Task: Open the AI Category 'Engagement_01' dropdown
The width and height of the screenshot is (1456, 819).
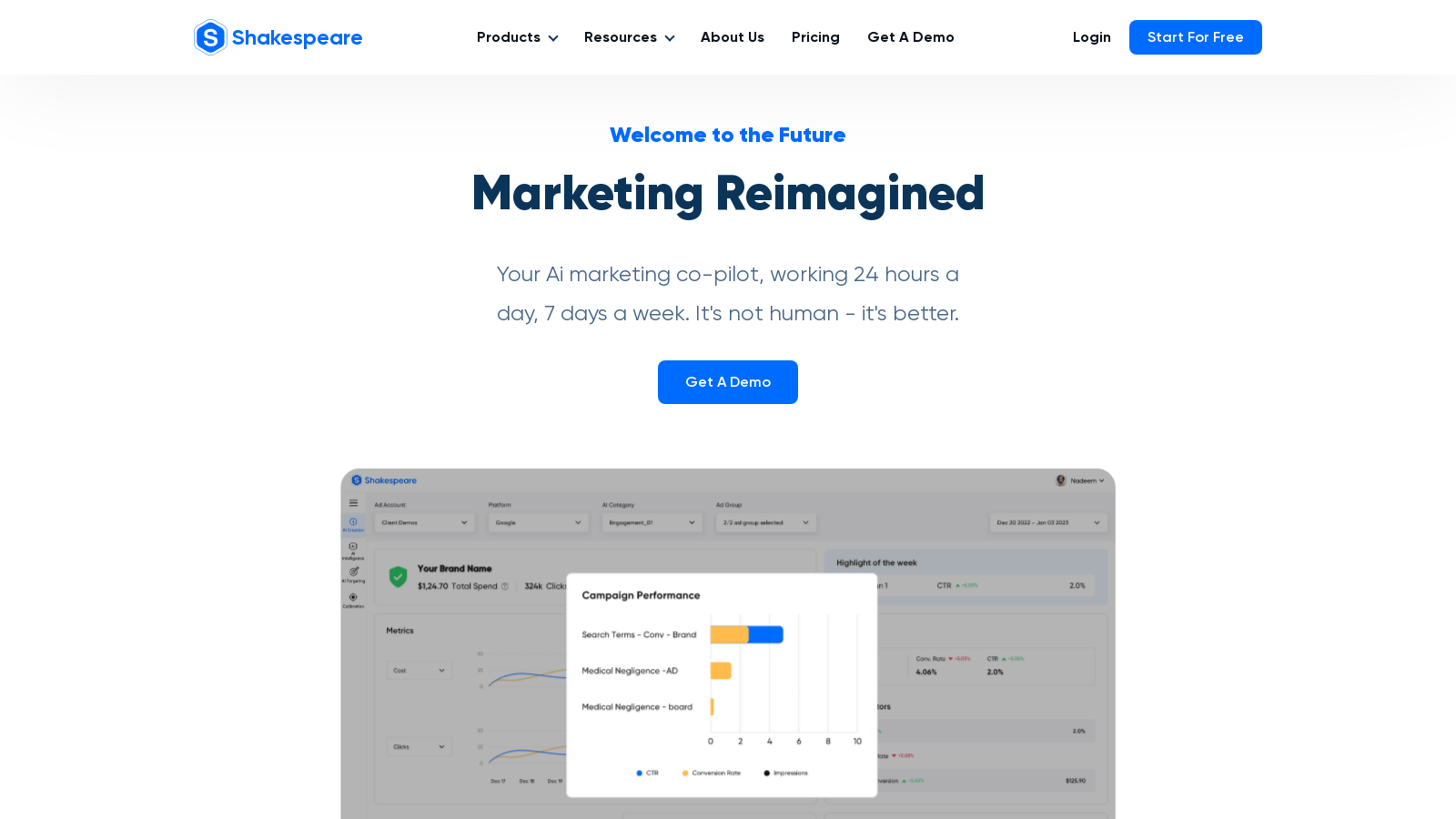Action: point(652,522)
